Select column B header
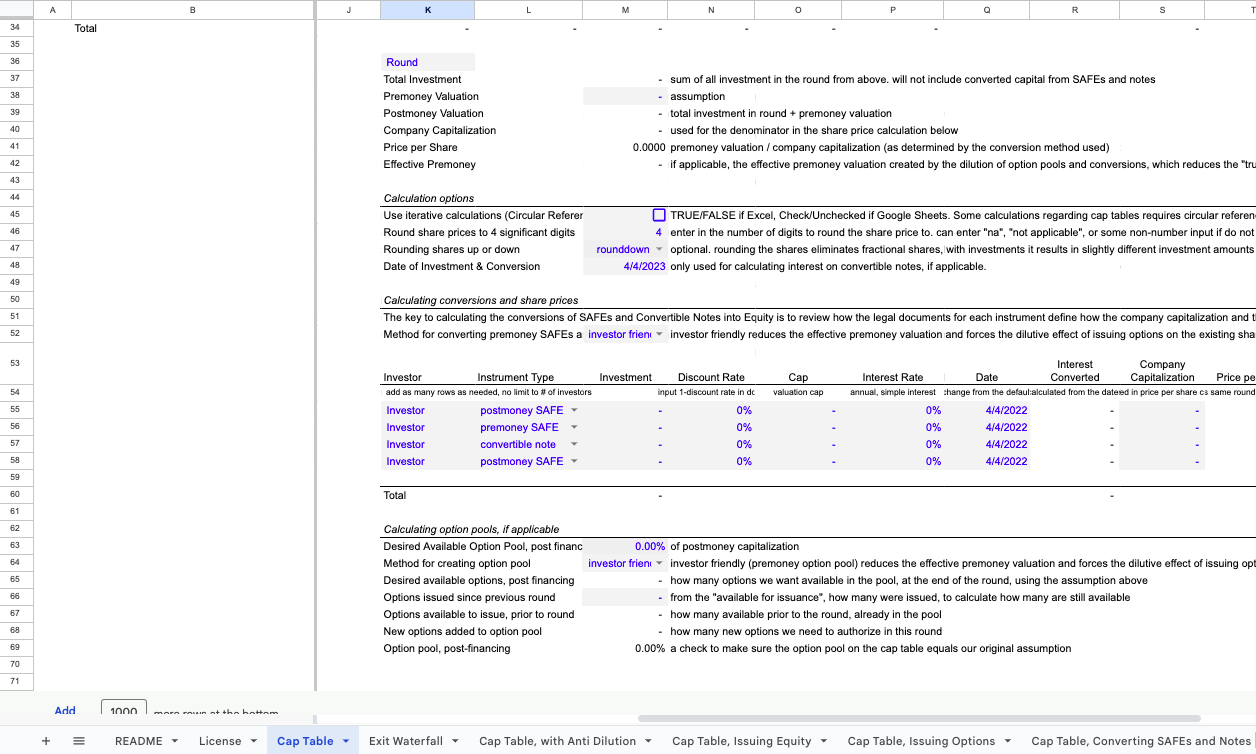Viewport: 1256px width, 754px height. coord(192,9)
